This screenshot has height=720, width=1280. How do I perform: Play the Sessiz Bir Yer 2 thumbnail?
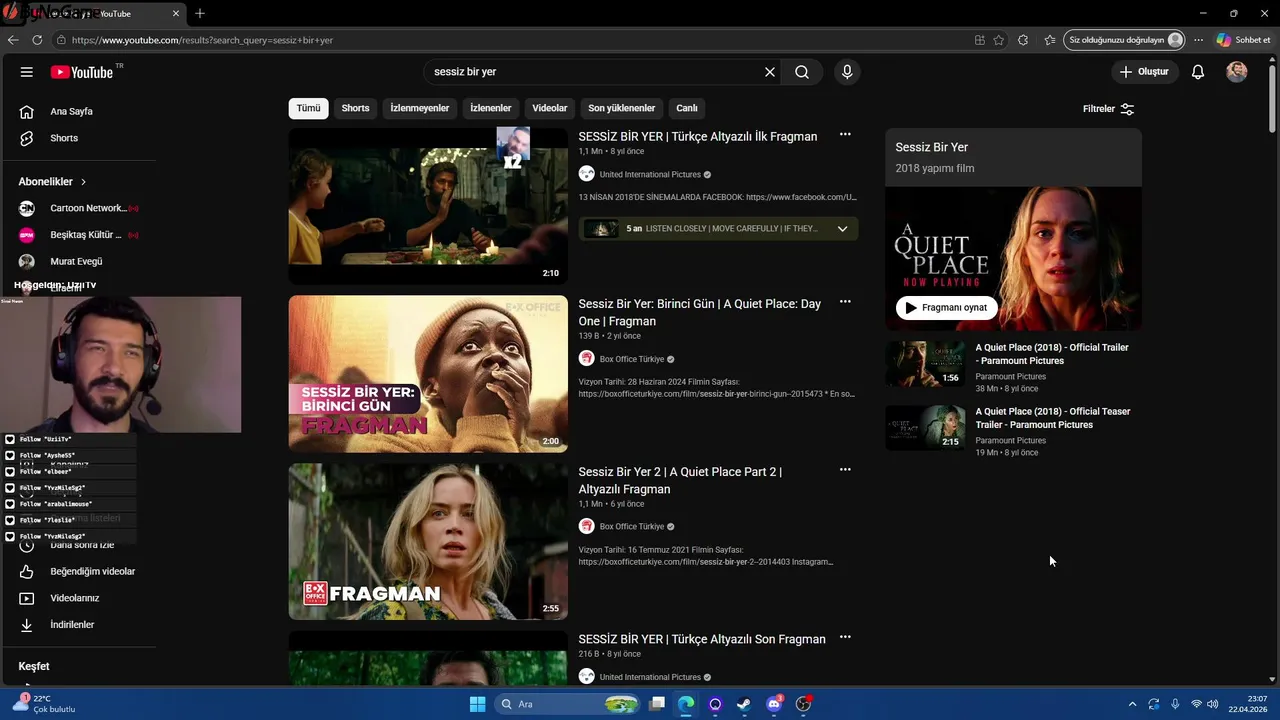(428, 541)
